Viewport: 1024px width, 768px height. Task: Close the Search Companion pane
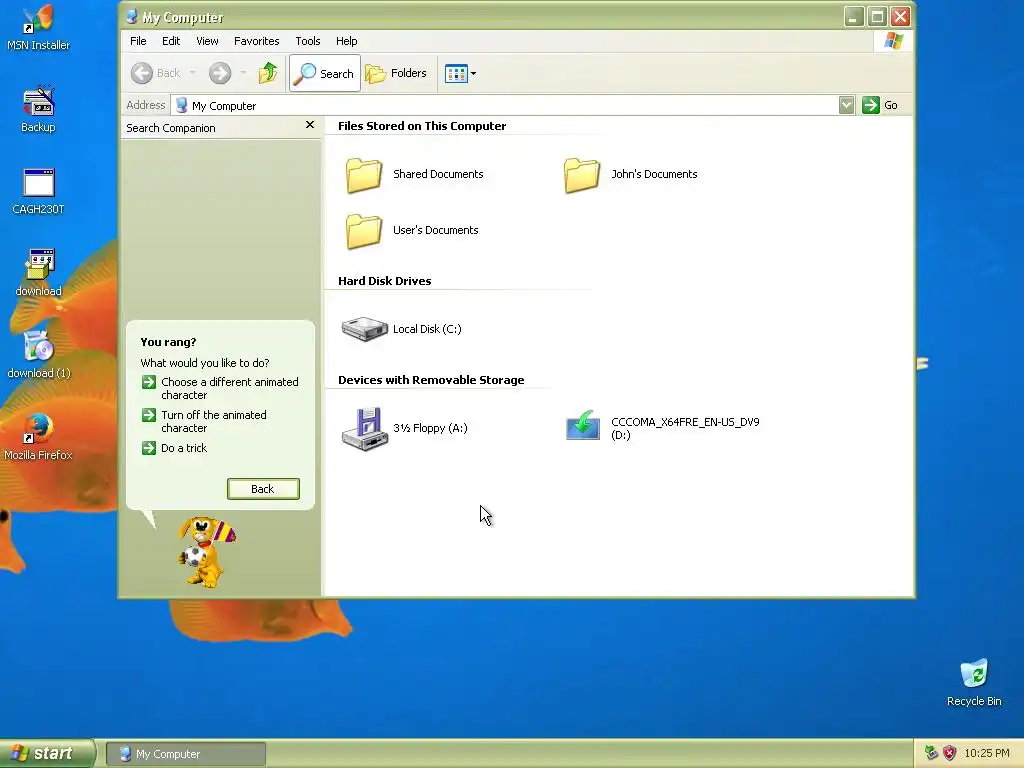tap(310, 125)
